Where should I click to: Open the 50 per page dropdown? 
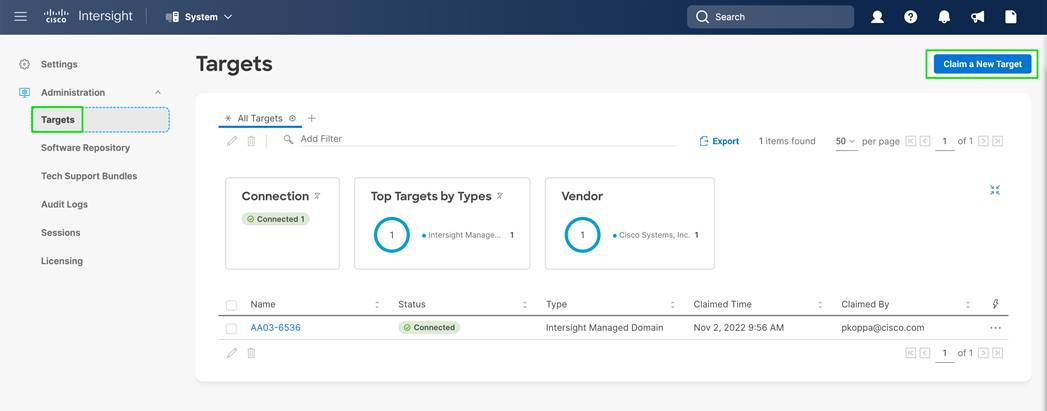tap(845, 141)
